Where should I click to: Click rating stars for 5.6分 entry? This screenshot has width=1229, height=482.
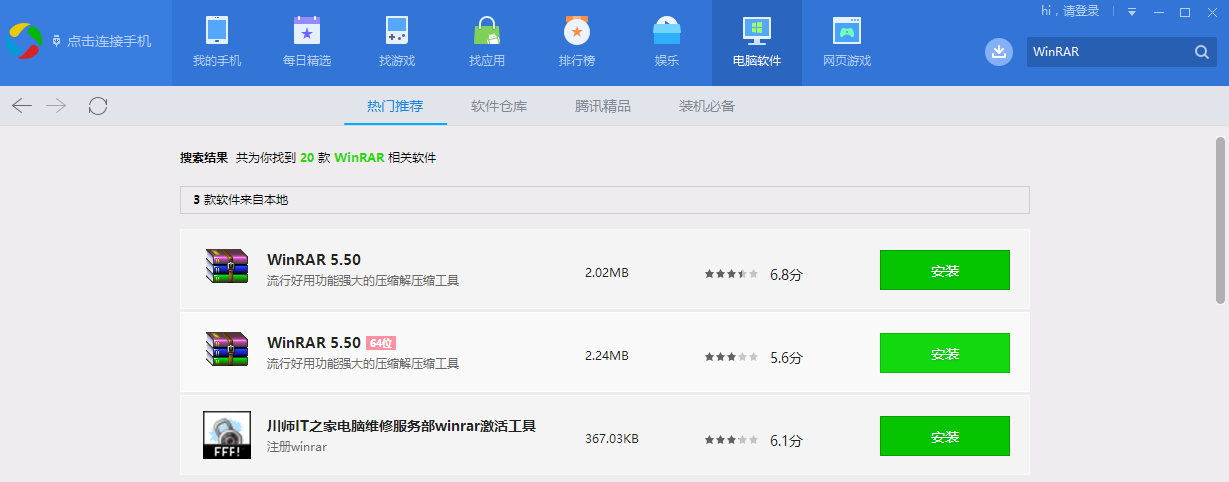pyautogui.click(x=731, y=356)
